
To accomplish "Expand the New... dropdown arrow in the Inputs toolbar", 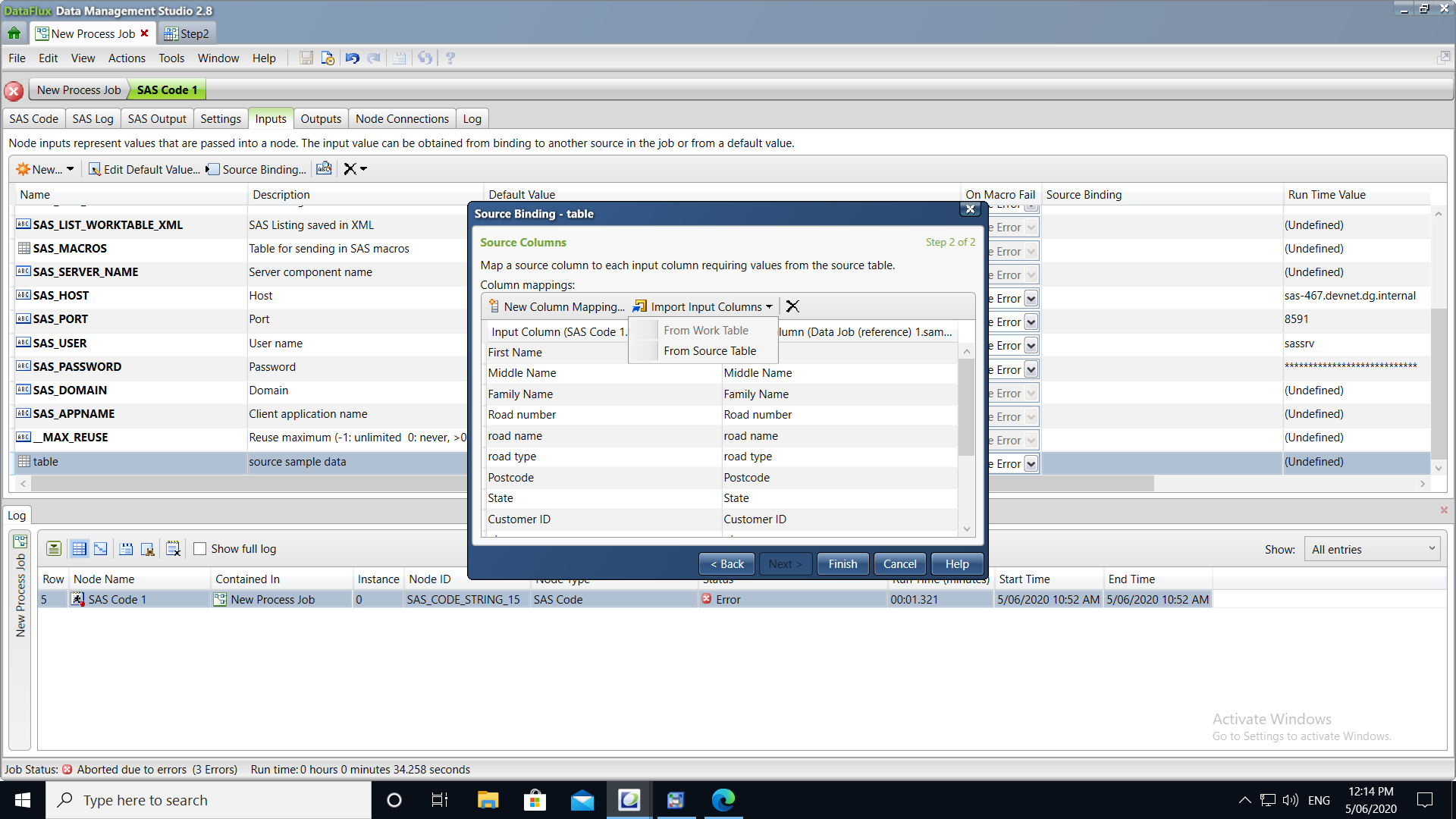I will (x=70, y=169).
